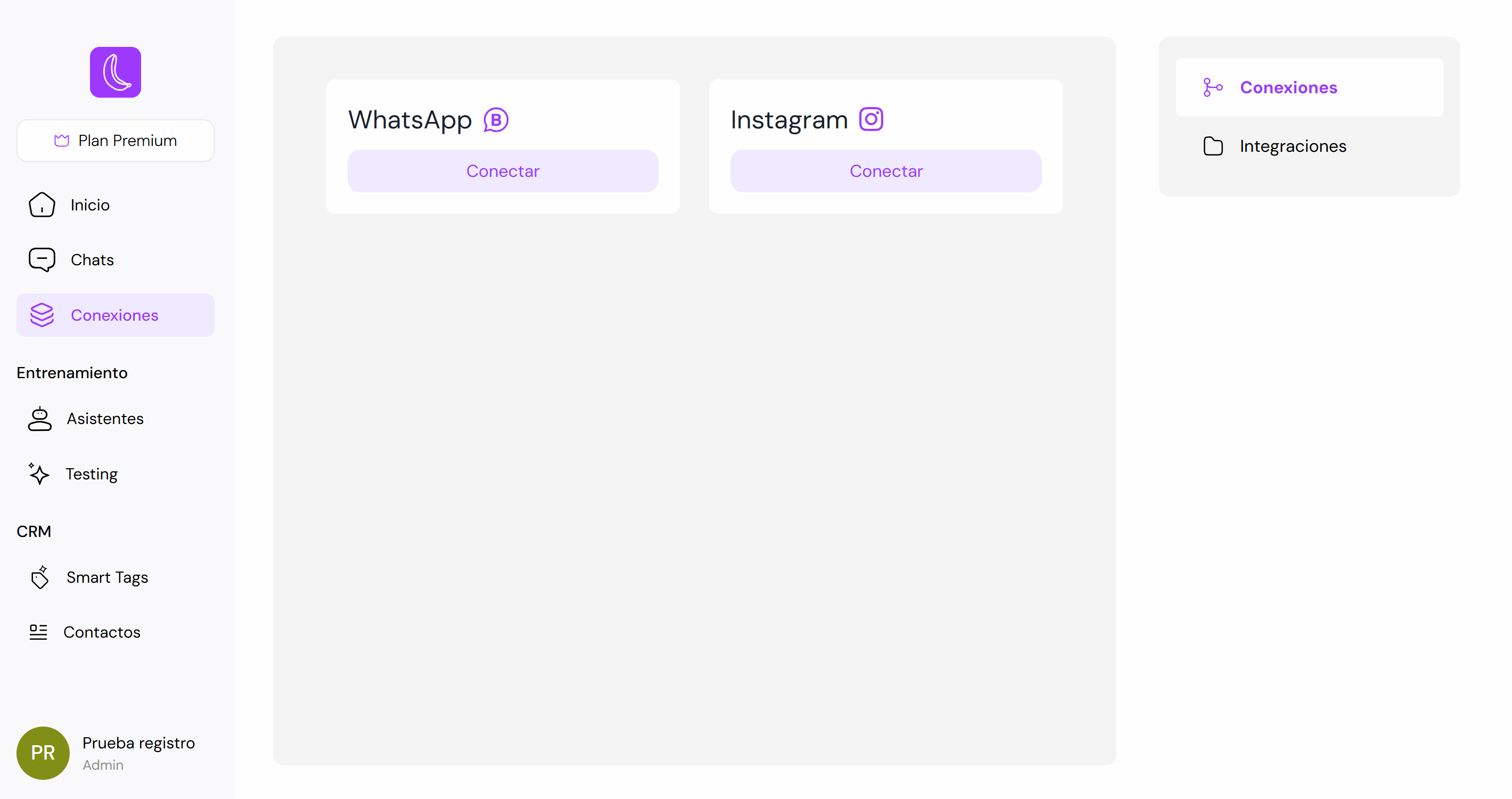This screenshot has width=1512, height=799.
Task: Click the Instagram logo icon
Action: point(871,119)
